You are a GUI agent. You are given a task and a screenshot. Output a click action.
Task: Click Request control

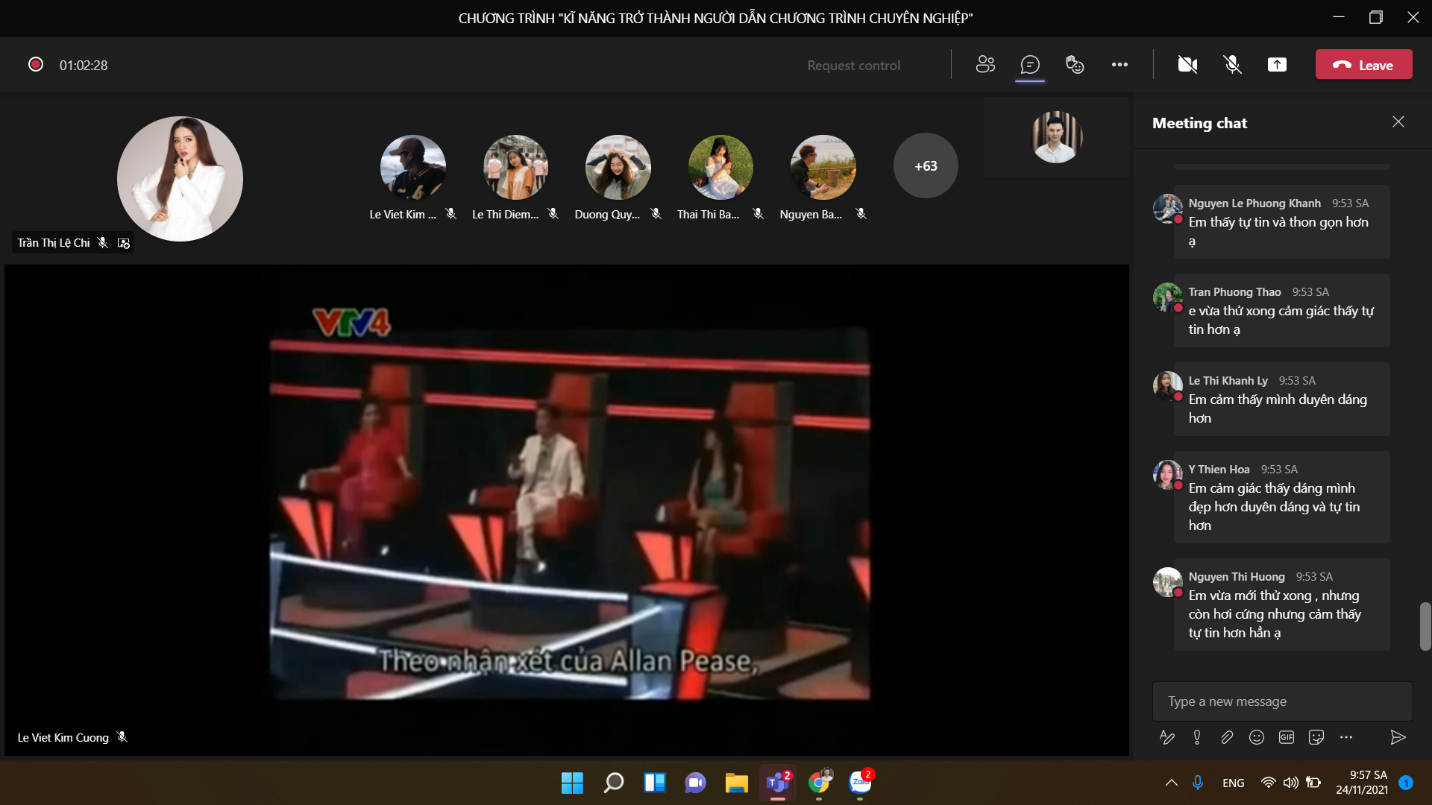(854, 65)
